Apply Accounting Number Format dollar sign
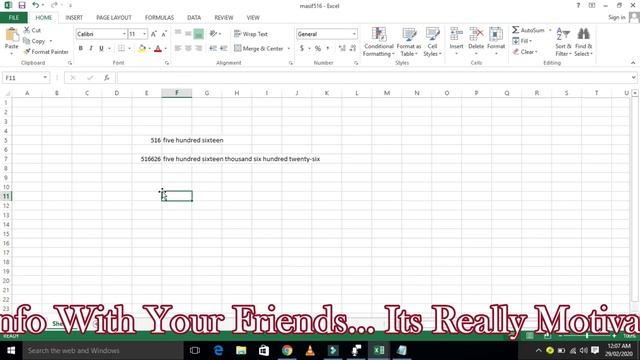The width and height of the screenshot is (640, 360). pos(302,48)
